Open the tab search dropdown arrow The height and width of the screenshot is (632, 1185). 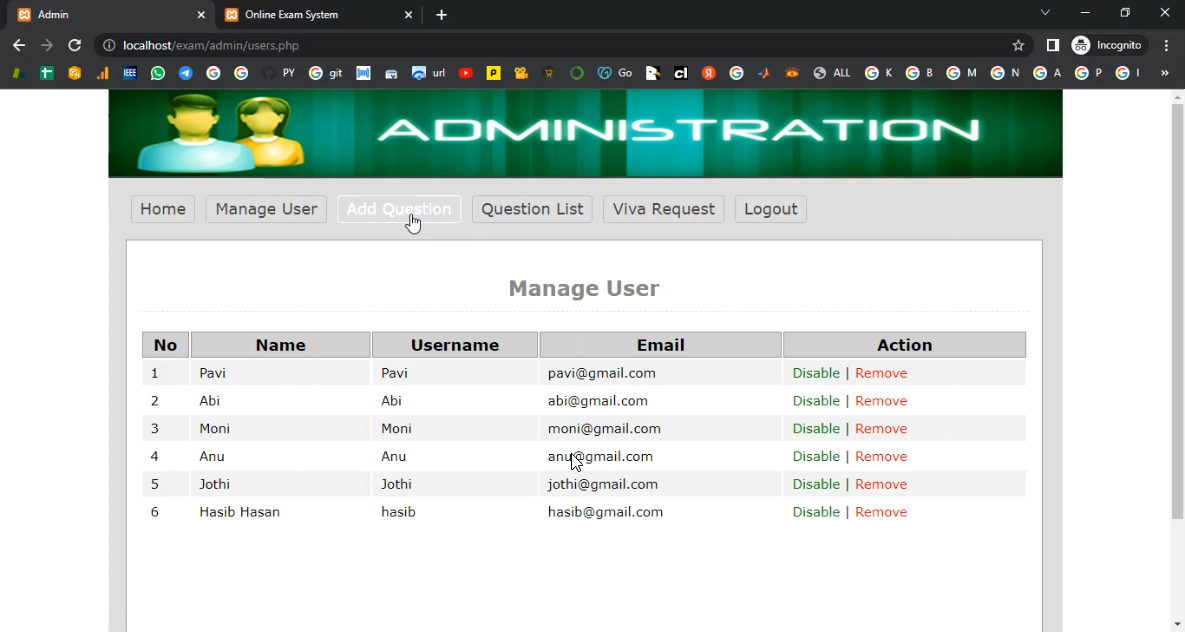pyautogui.click(x=1045, y=13)
